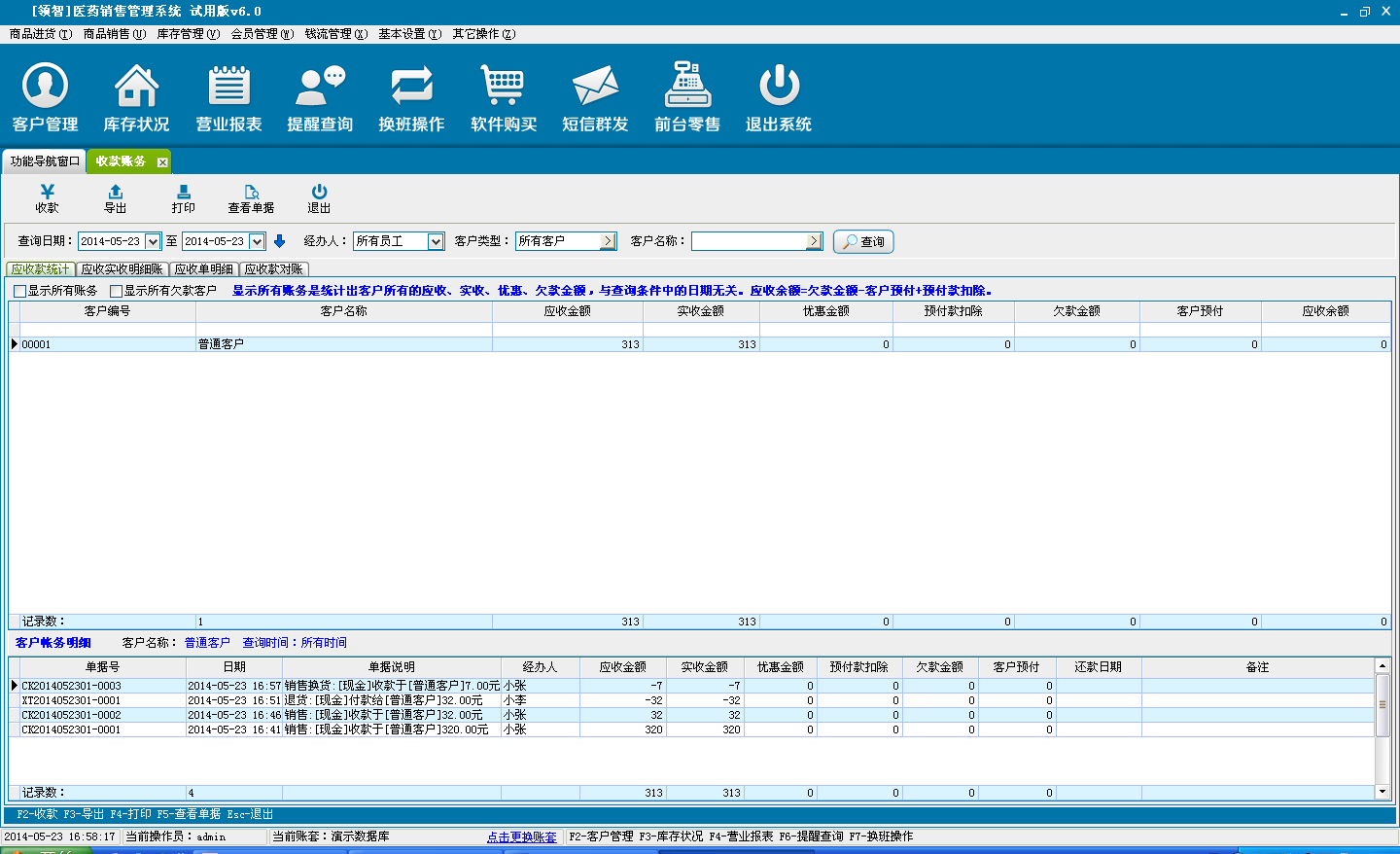
Task: Click the detail table scrollbar down arrow
Action: (1382, 792)
